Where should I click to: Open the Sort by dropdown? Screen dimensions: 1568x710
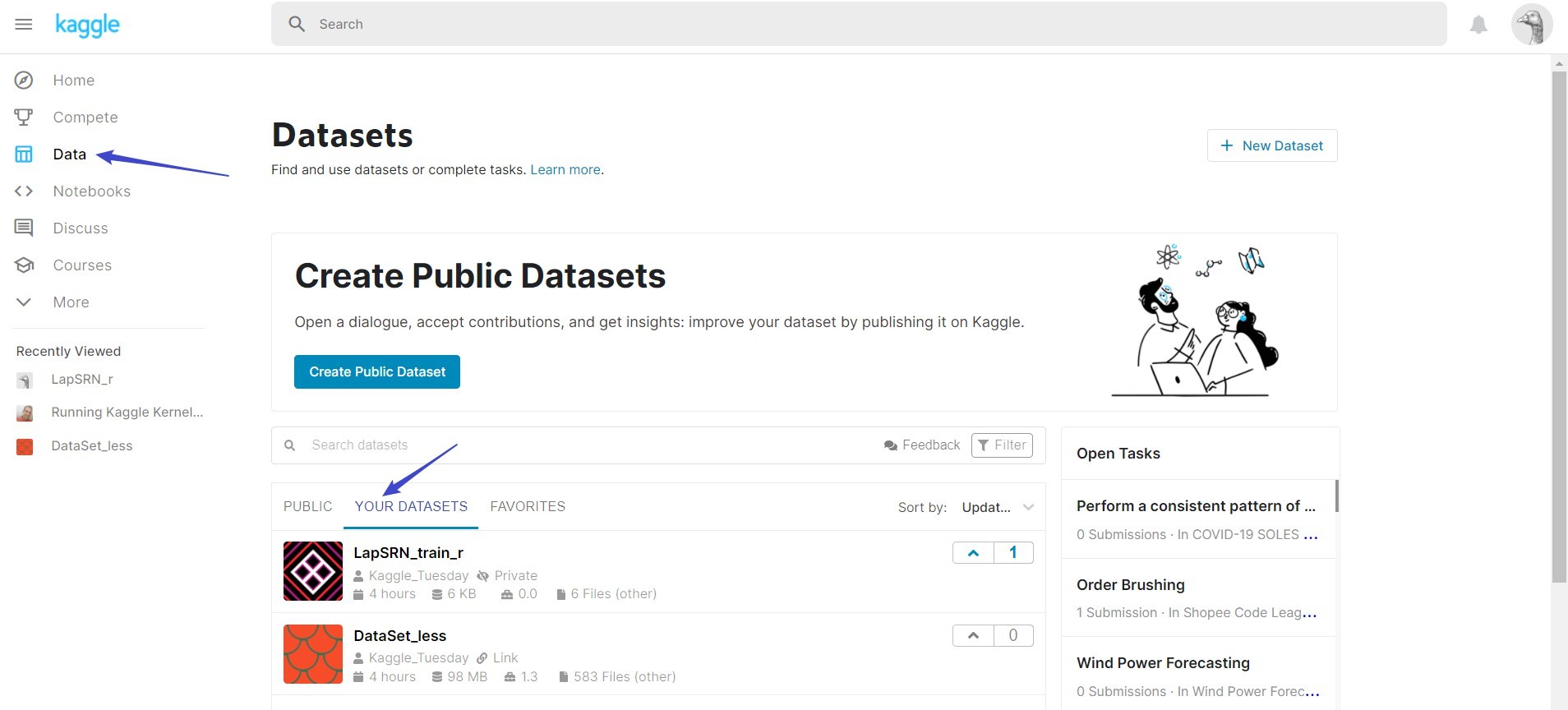pos(998,508)
